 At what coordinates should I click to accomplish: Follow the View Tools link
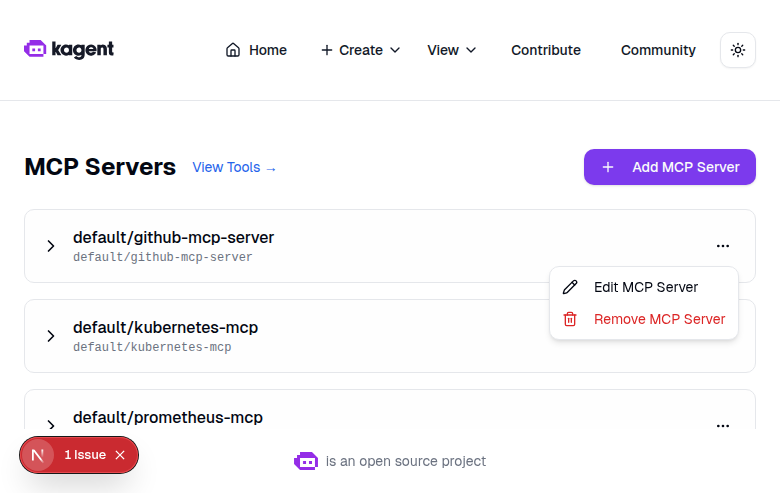234,168
